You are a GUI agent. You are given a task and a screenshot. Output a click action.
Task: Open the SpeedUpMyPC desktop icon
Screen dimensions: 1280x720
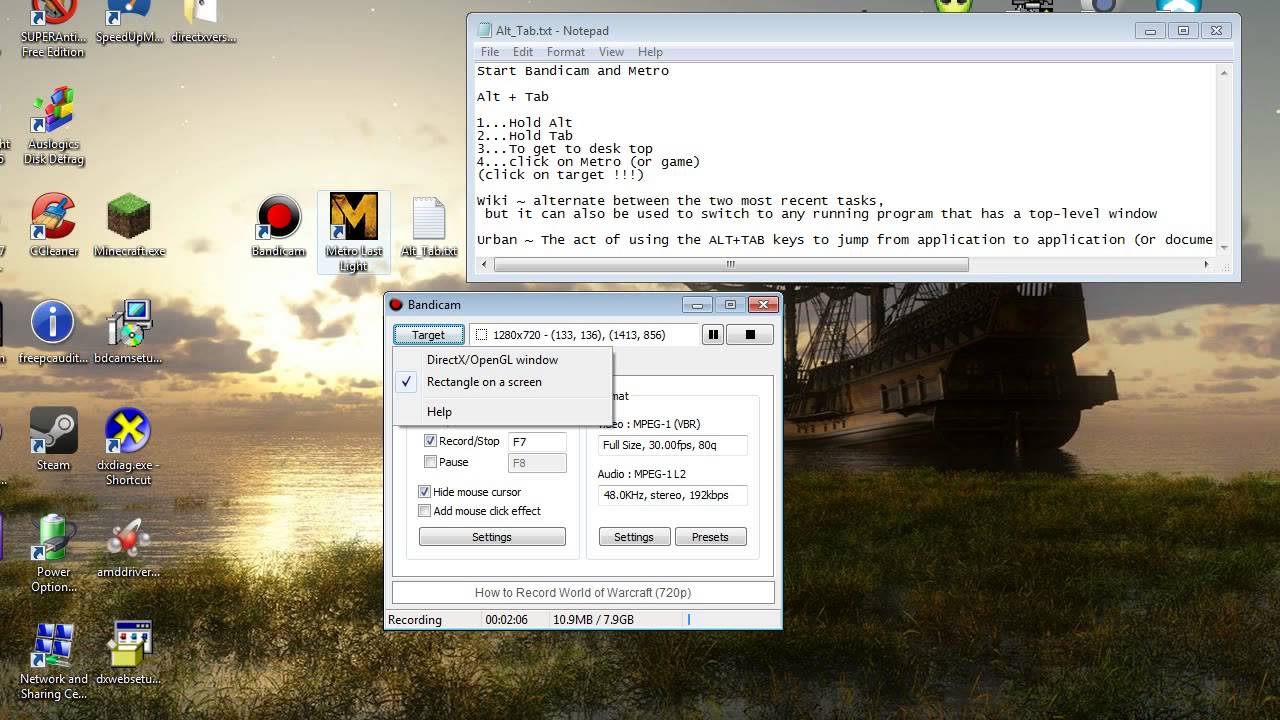[x=129, y=23]
